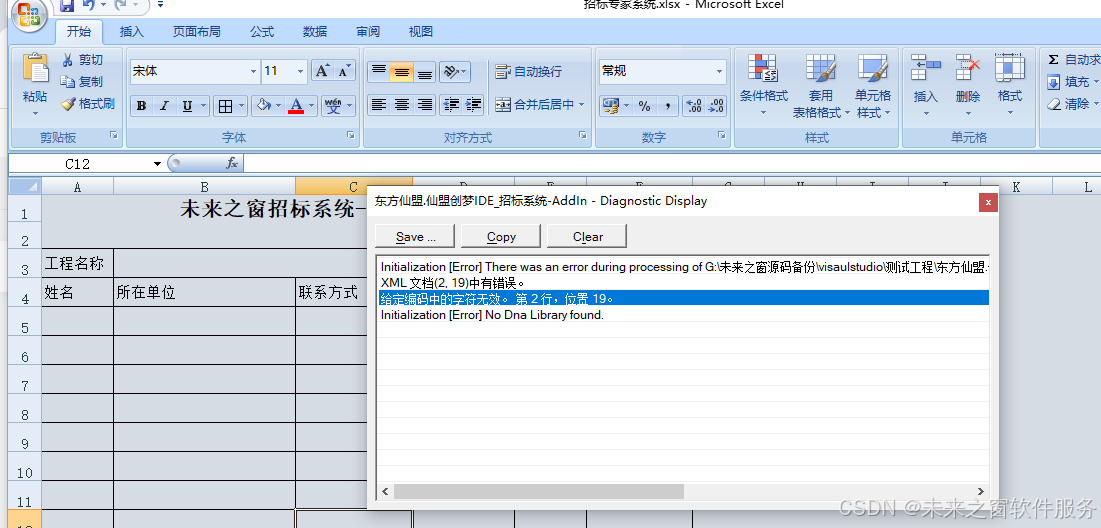Switch to the Review (审阅) tab

point(368,32)
